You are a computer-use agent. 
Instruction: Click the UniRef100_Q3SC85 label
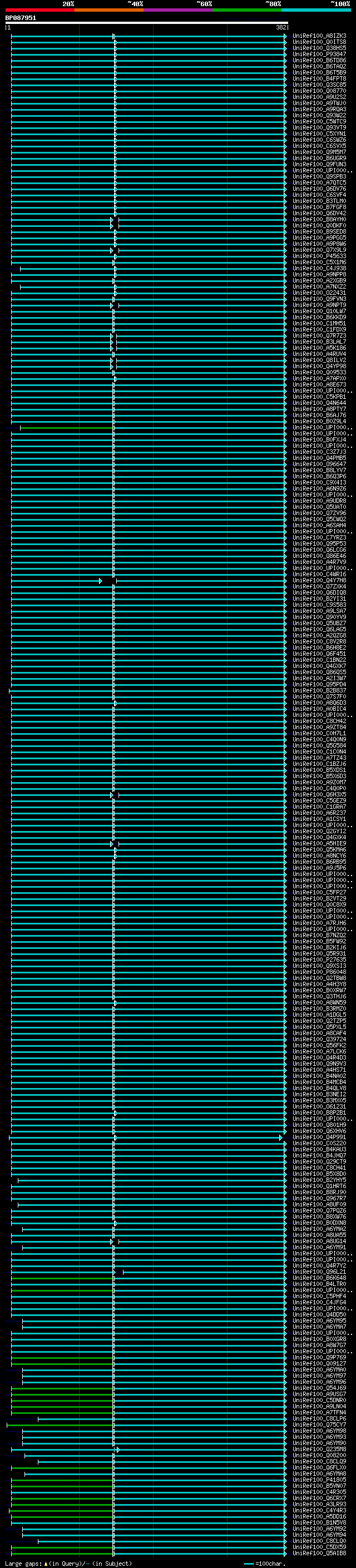click(319, 85)
